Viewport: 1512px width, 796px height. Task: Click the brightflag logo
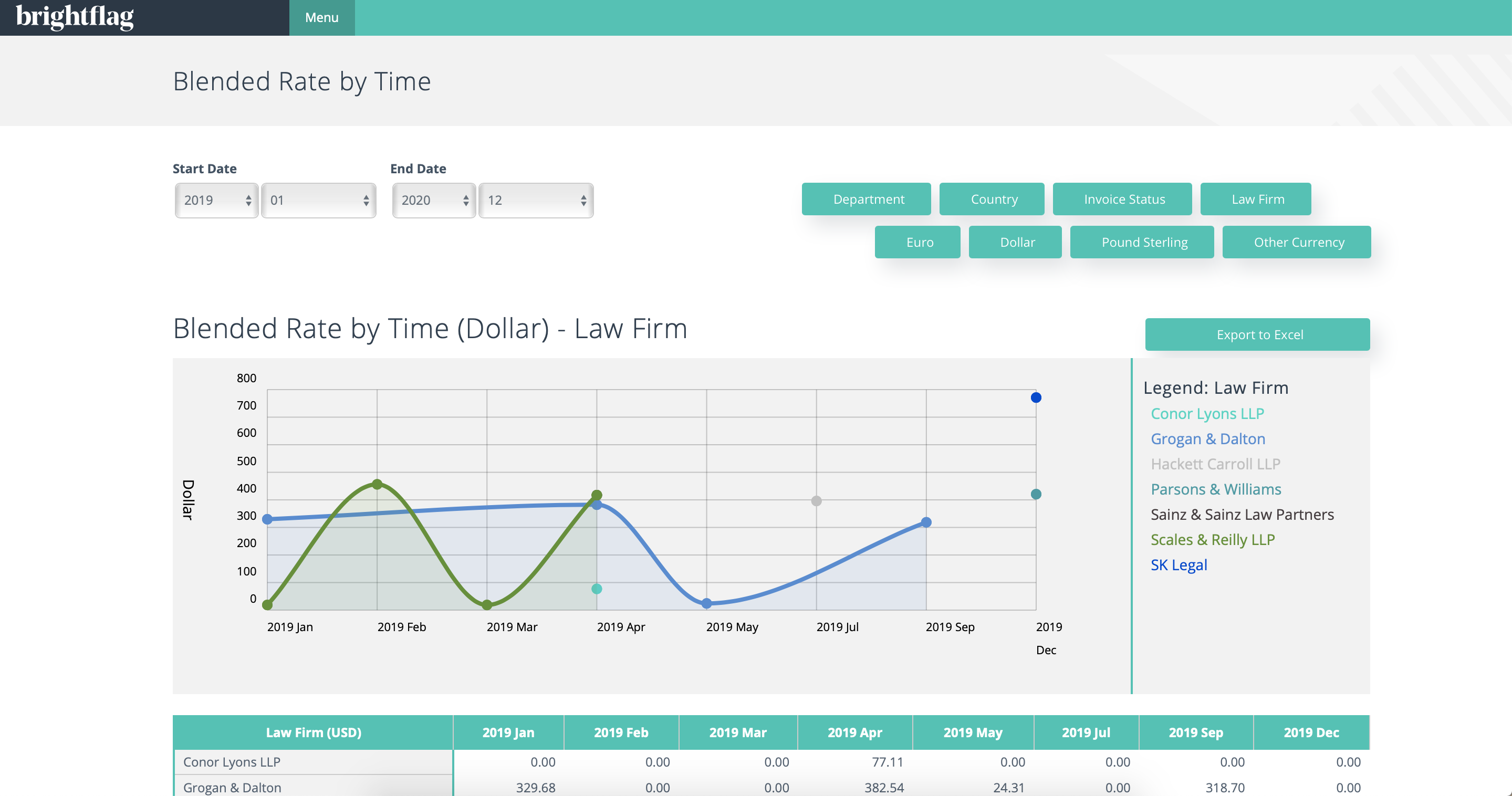click(75, 17)
